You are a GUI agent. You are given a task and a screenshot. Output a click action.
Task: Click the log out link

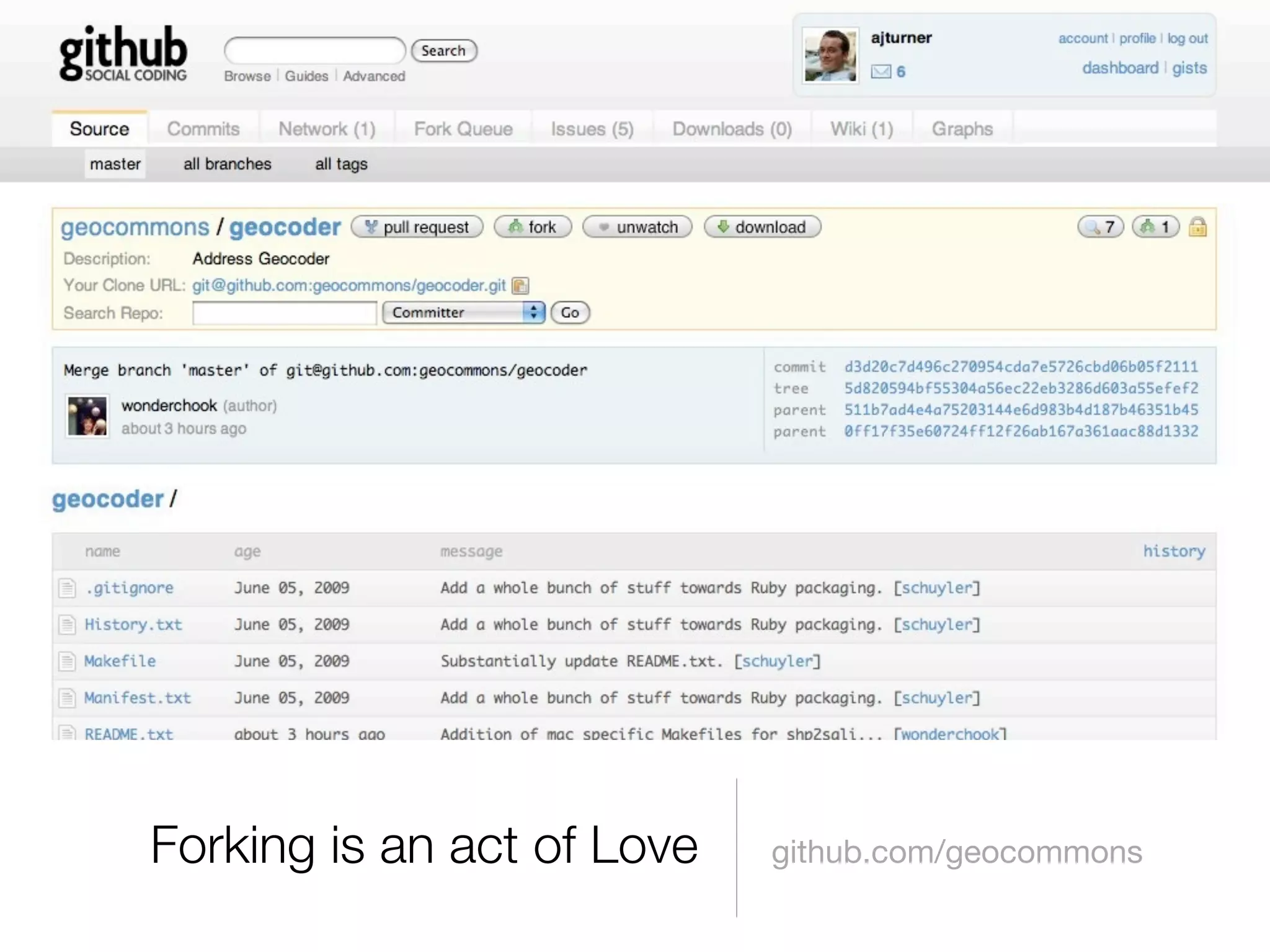pyautogui.click(x=1188, y=38)
